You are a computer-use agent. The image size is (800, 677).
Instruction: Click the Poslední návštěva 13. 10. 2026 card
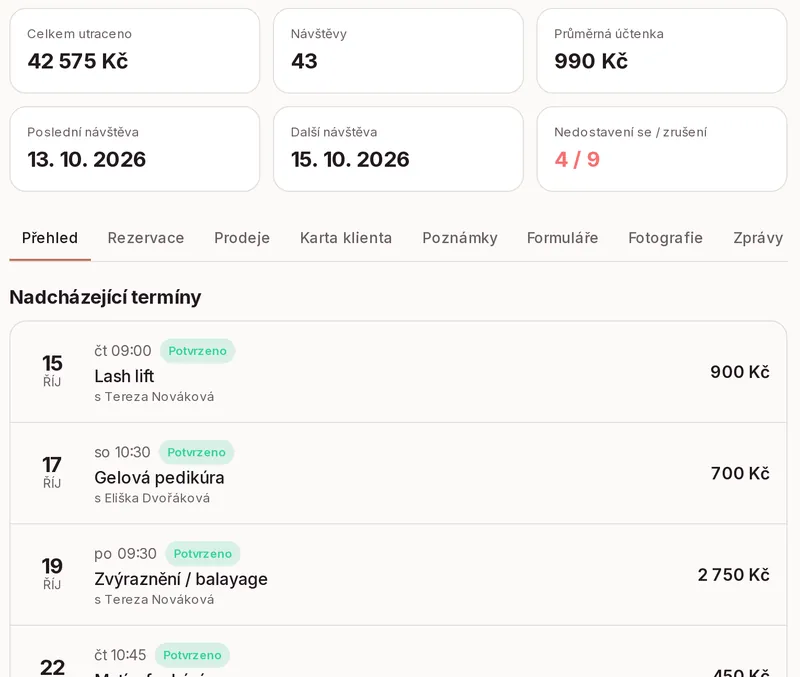[x=135, y=149]
